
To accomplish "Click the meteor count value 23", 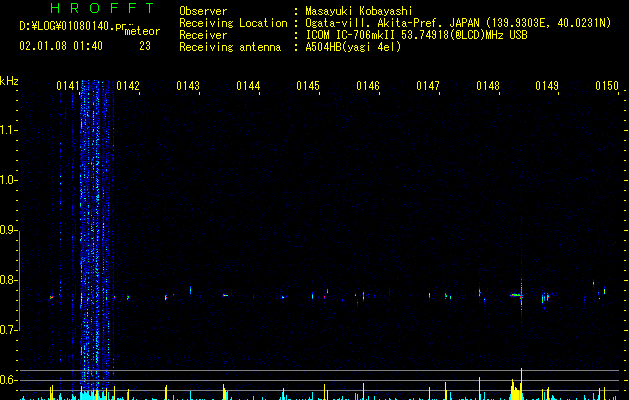I will point(145,46).
